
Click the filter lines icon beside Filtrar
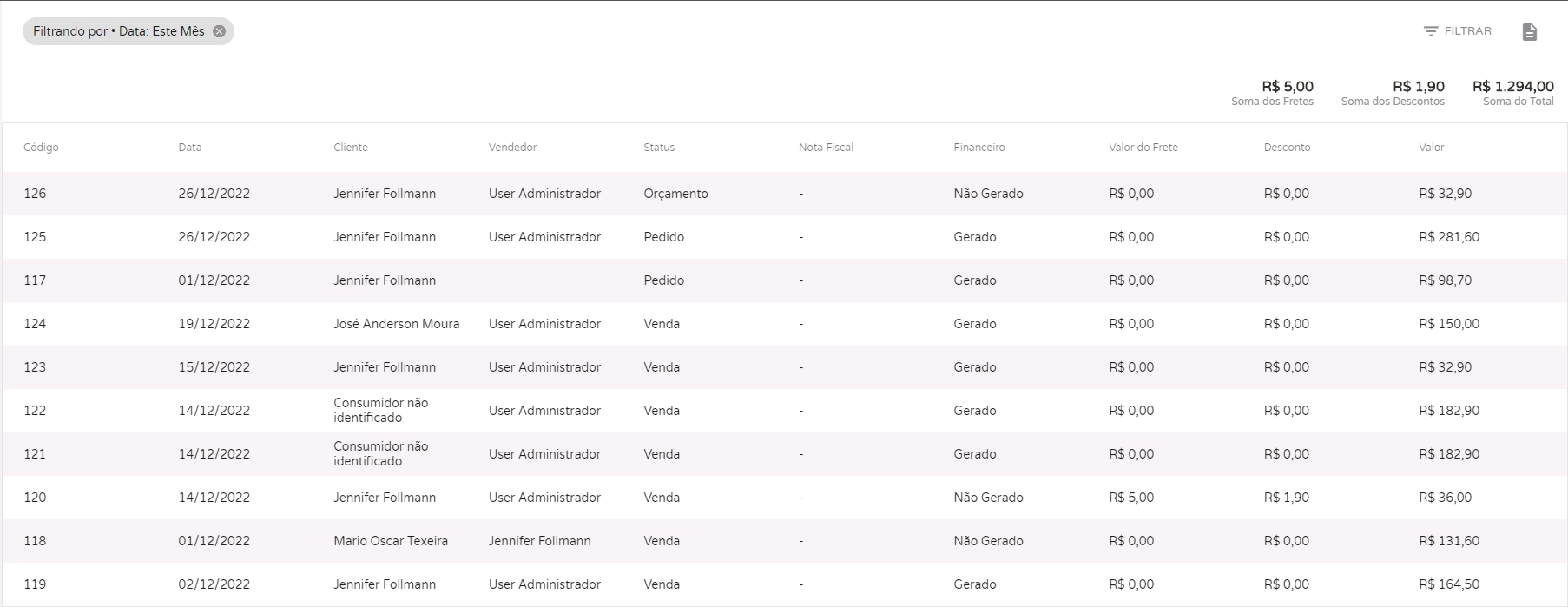(1431, 31)
